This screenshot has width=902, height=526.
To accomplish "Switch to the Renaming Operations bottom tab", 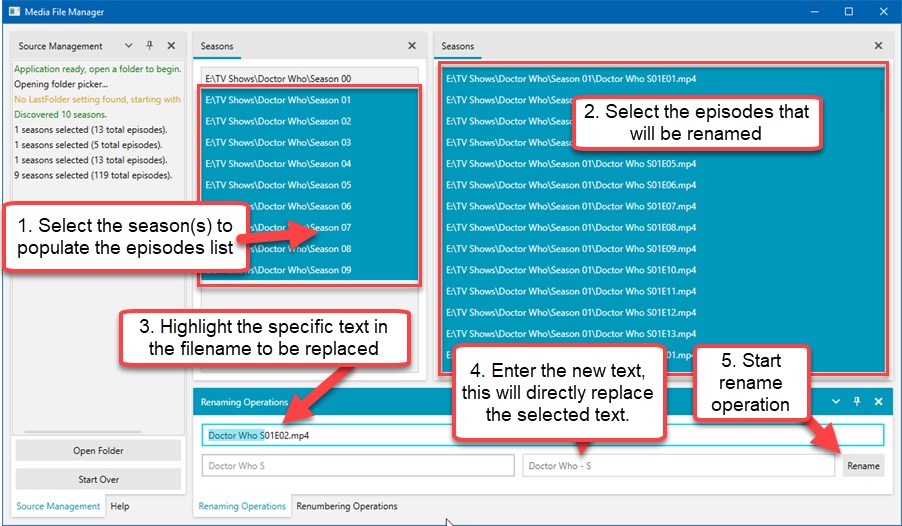I will (242, 506).
